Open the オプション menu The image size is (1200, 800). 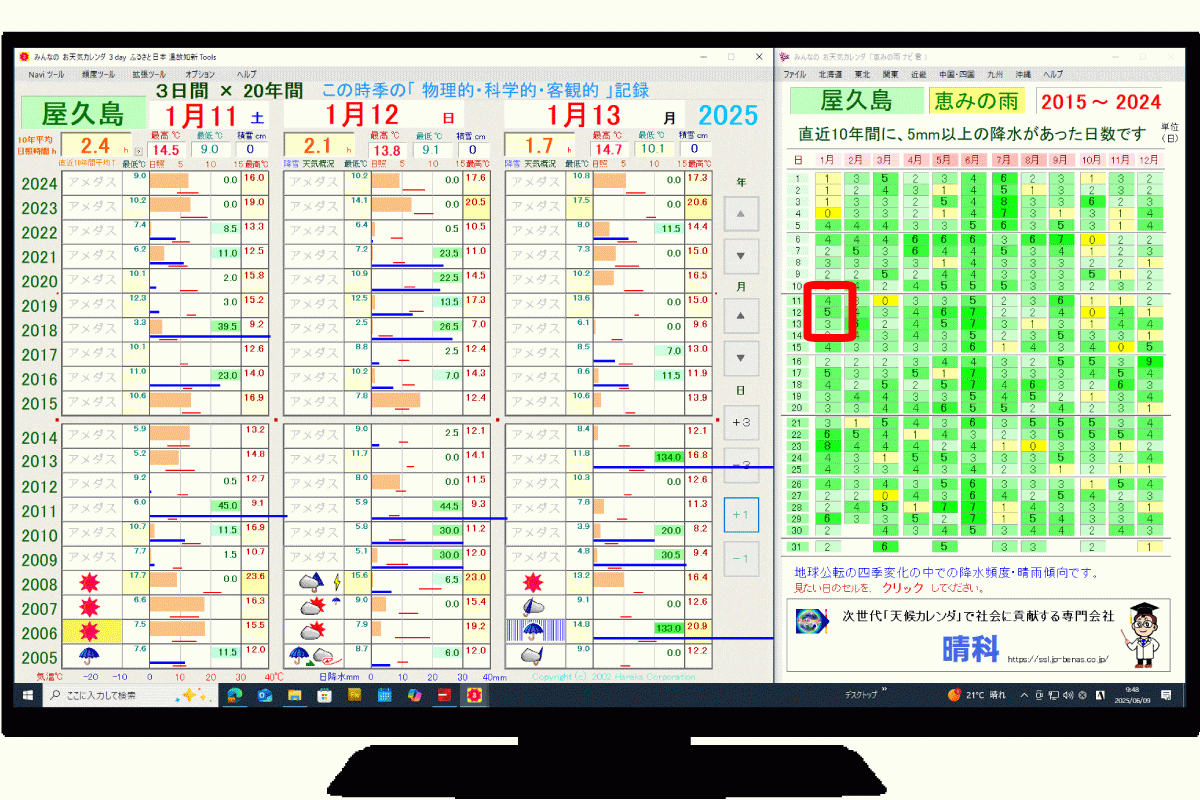(199, 74)
